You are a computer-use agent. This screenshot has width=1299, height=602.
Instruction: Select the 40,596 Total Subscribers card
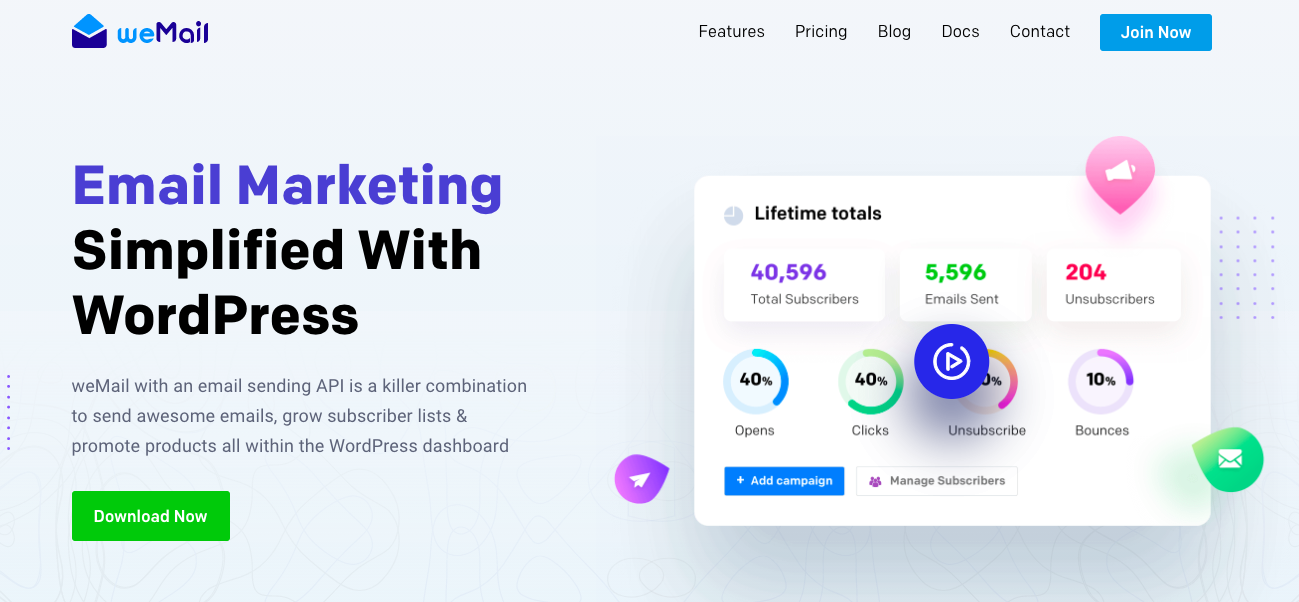[804, 284]
